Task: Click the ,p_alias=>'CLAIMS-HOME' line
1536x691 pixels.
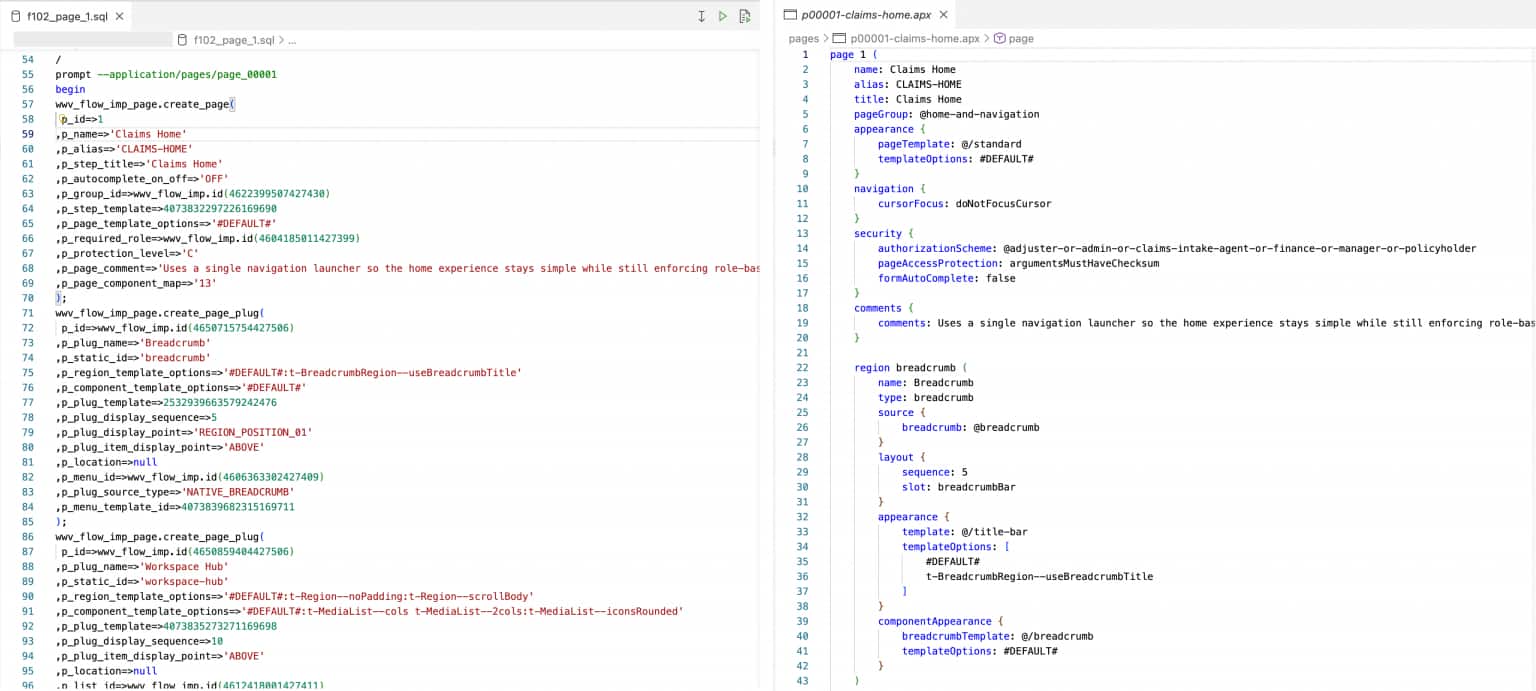Action: click(x=124, y=149)
